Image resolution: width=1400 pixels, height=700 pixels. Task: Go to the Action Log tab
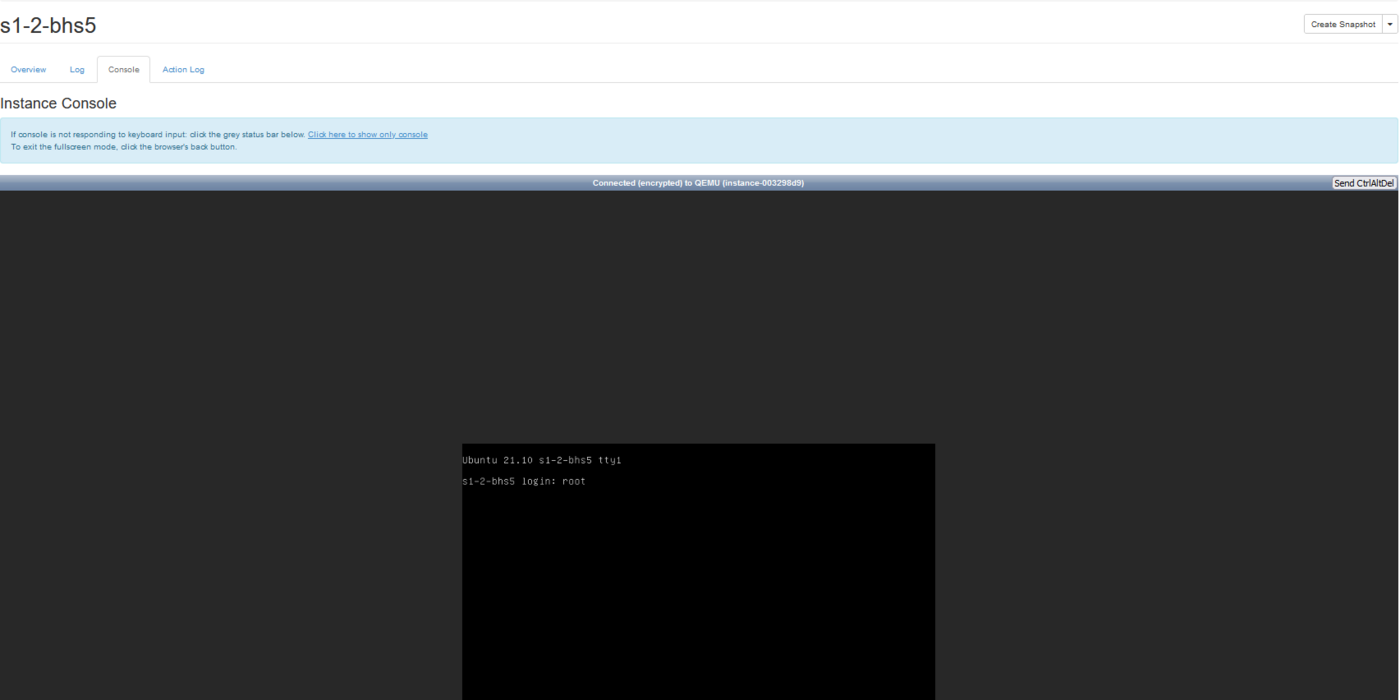click(183, 70)
